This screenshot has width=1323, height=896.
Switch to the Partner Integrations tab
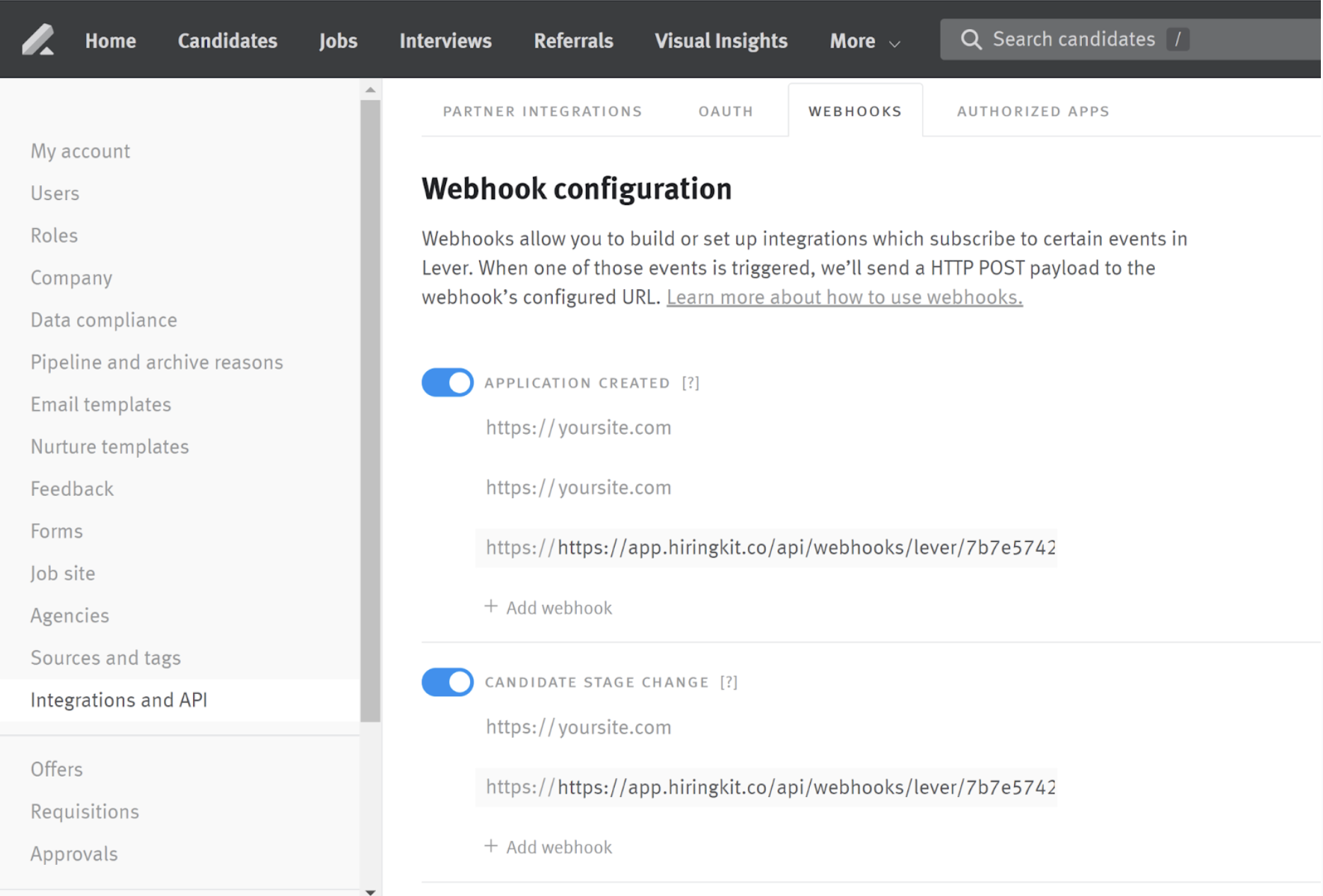(x=542, y=112)
